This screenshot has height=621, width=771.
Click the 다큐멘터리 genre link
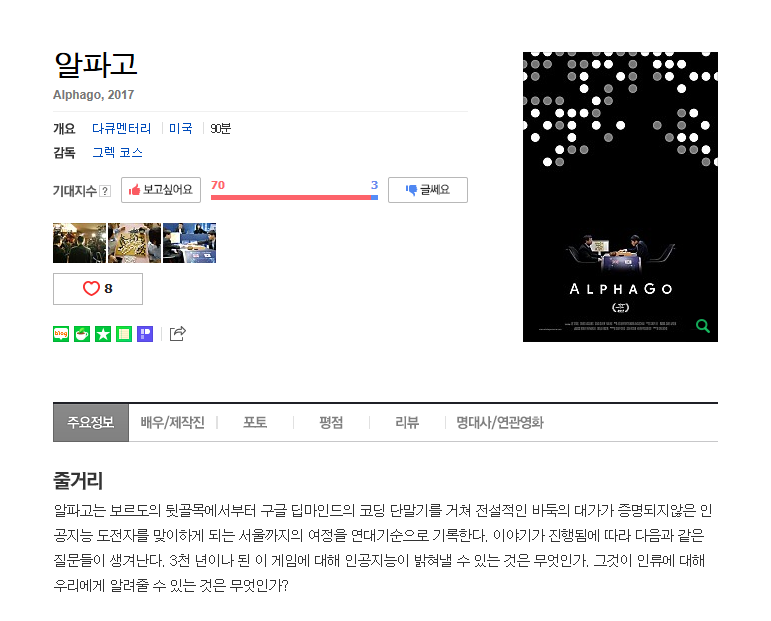121,128
